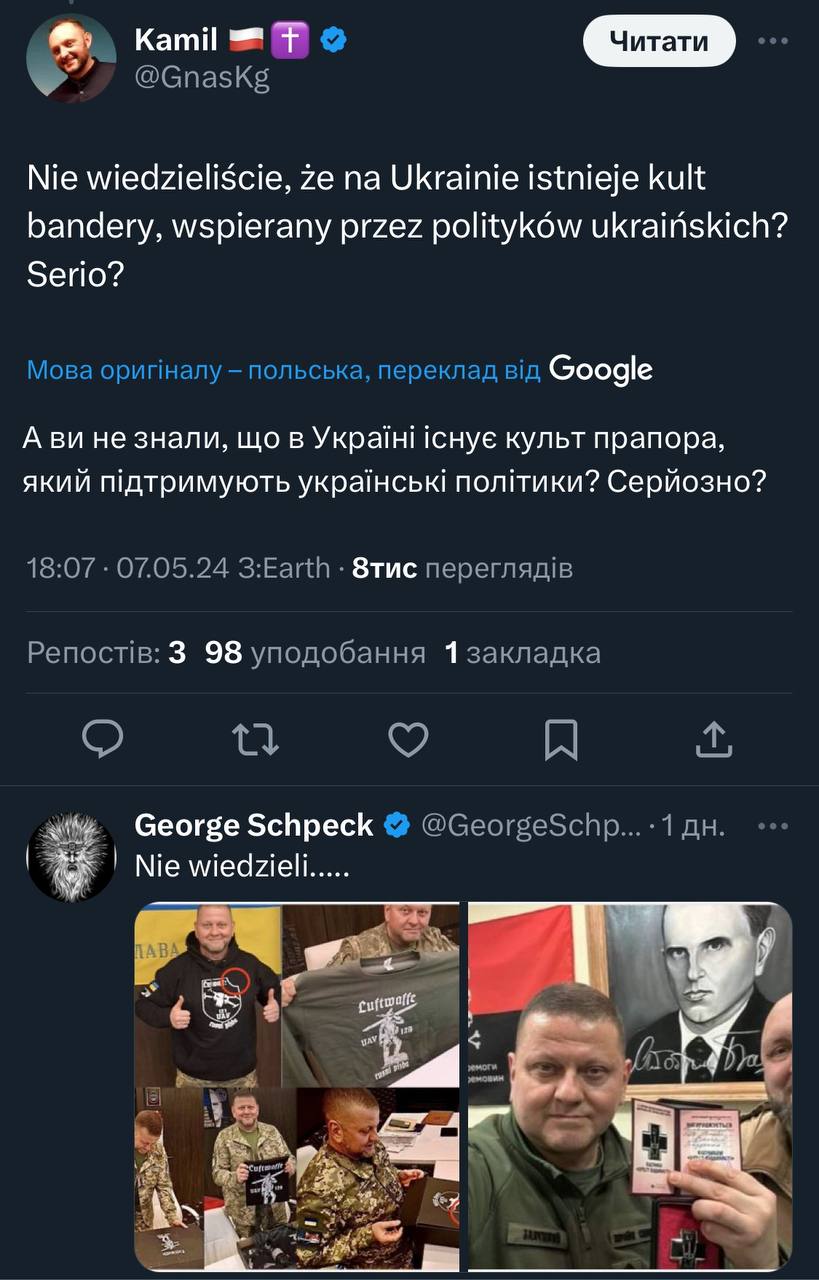
Task: Open the share post icon
Action: point(712,739)
